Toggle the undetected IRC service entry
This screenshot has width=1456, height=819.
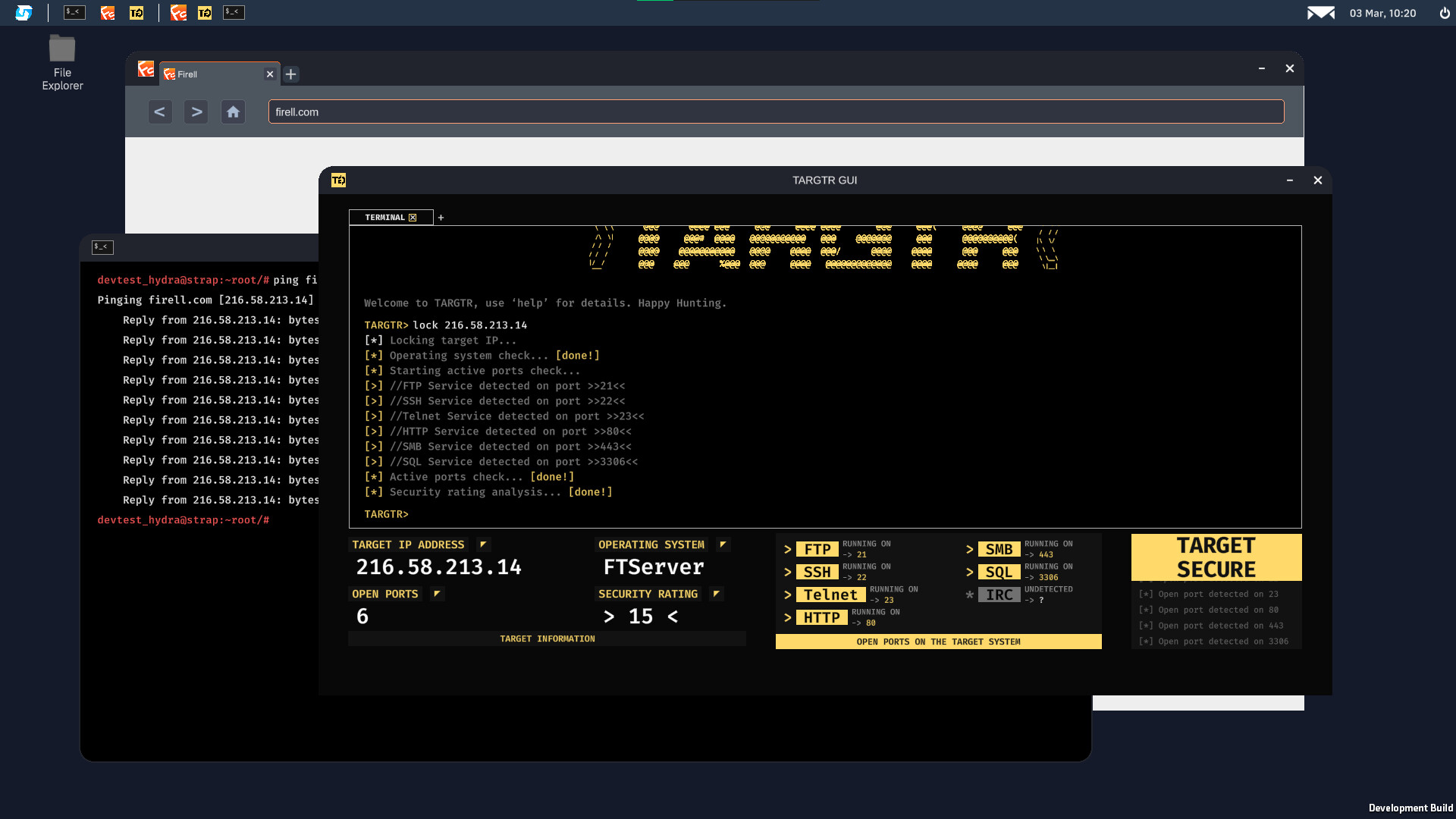coord(999,595)
